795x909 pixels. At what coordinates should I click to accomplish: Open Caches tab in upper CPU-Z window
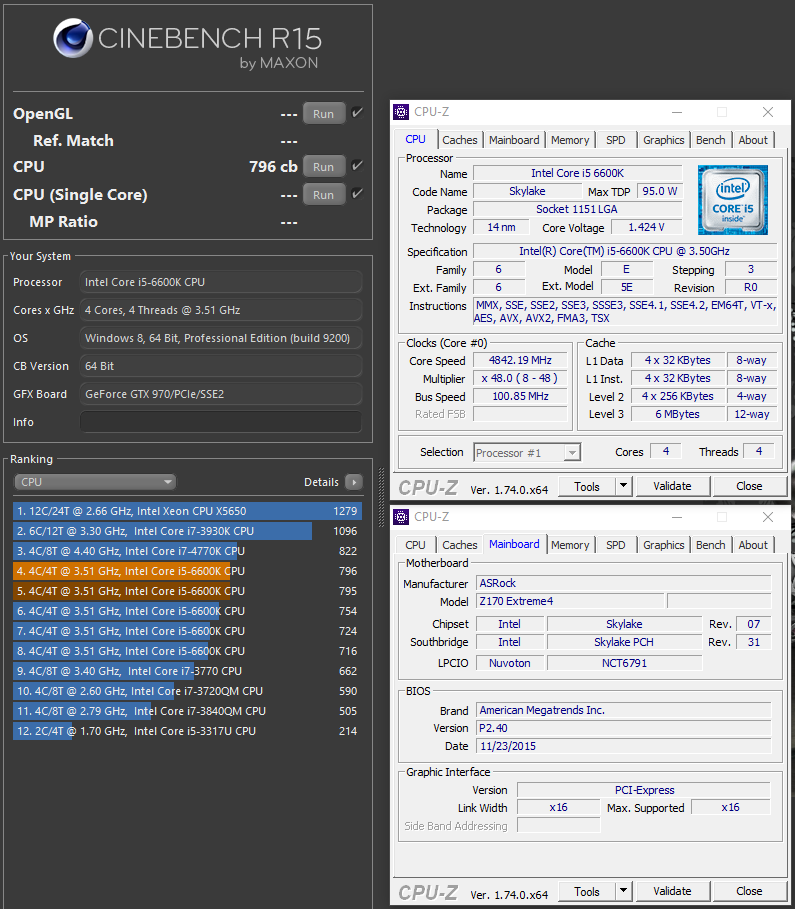pos(459,140)
